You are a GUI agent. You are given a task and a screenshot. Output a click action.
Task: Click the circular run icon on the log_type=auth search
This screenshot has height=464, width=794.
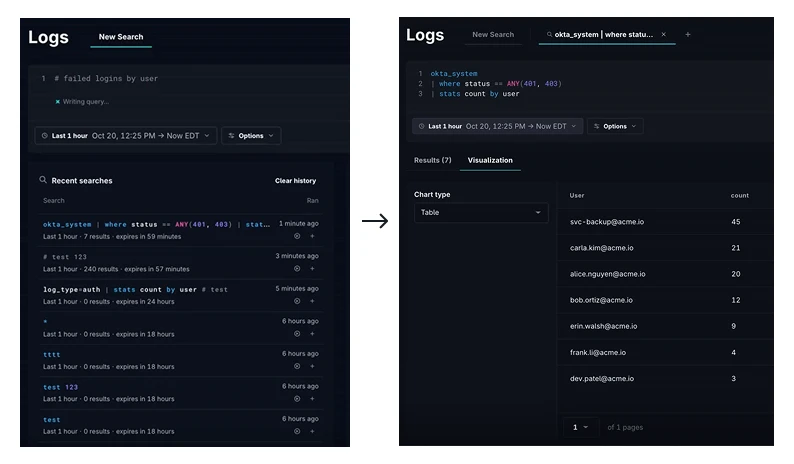point(297,301)
